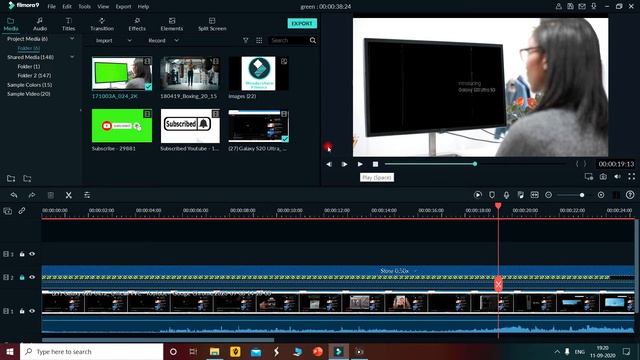Collapse the Shared Media tree
The height and width of the screenshot is (360, 640).
point(72,57)
